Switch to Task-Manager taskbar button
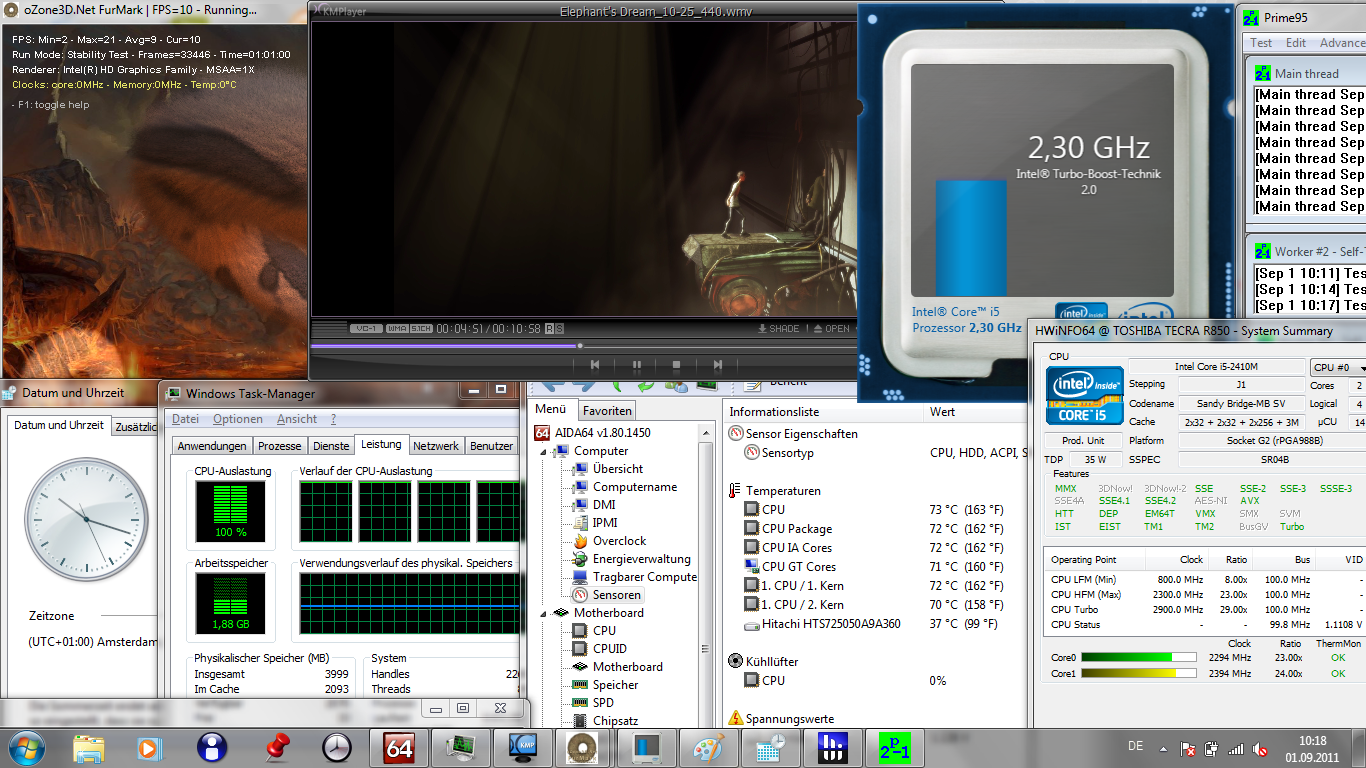Image resolution: width=1366 pixels, height=768 pixels. coord(461,748)
